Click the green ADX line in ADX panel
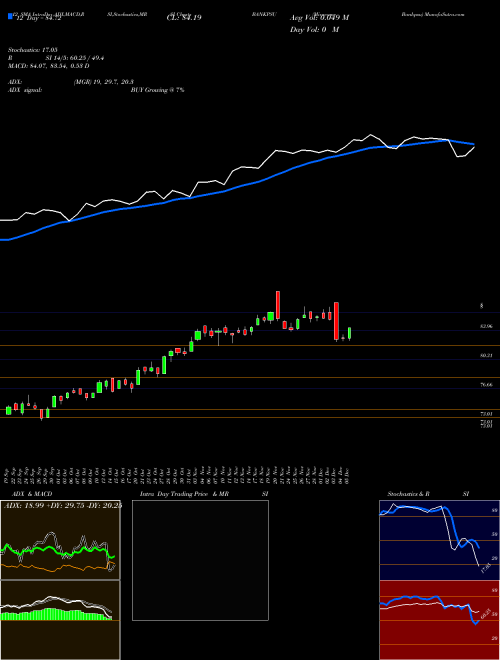Screen dimensions: 500x660 tap(59, 550)
